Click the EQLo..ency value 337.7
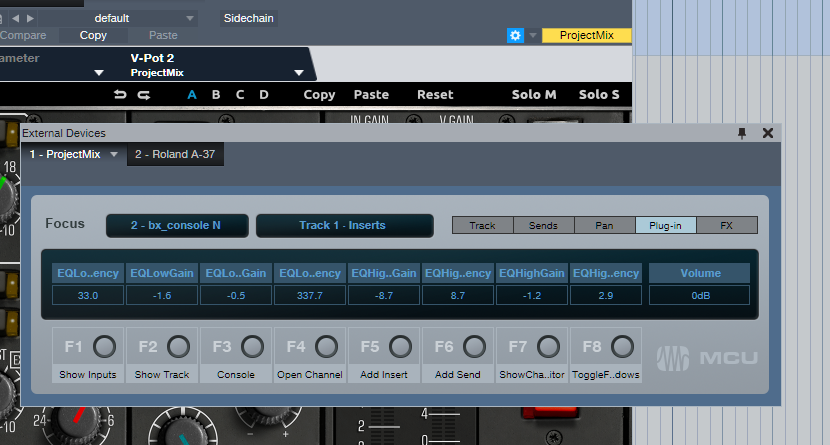 click(x=310, y=295)
